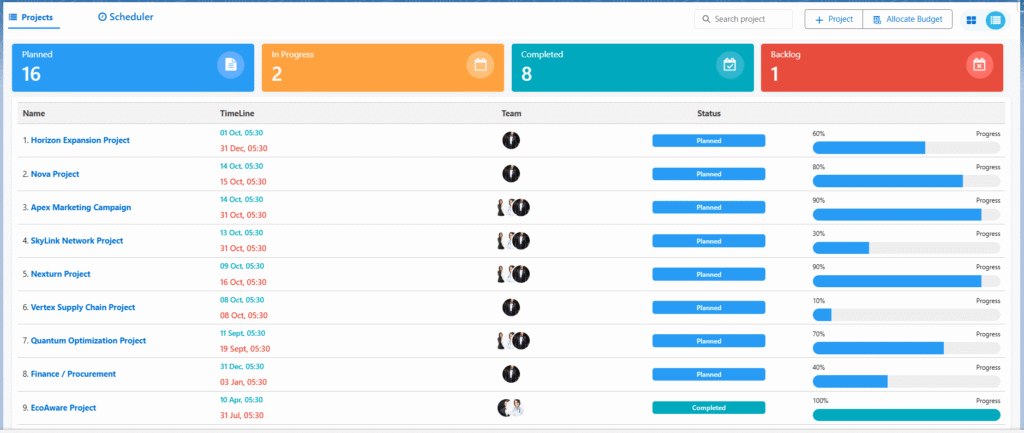The height and width of the screenshot is (433, 1024).
Task: Open Allocate Budget
Action: [906, 20]
